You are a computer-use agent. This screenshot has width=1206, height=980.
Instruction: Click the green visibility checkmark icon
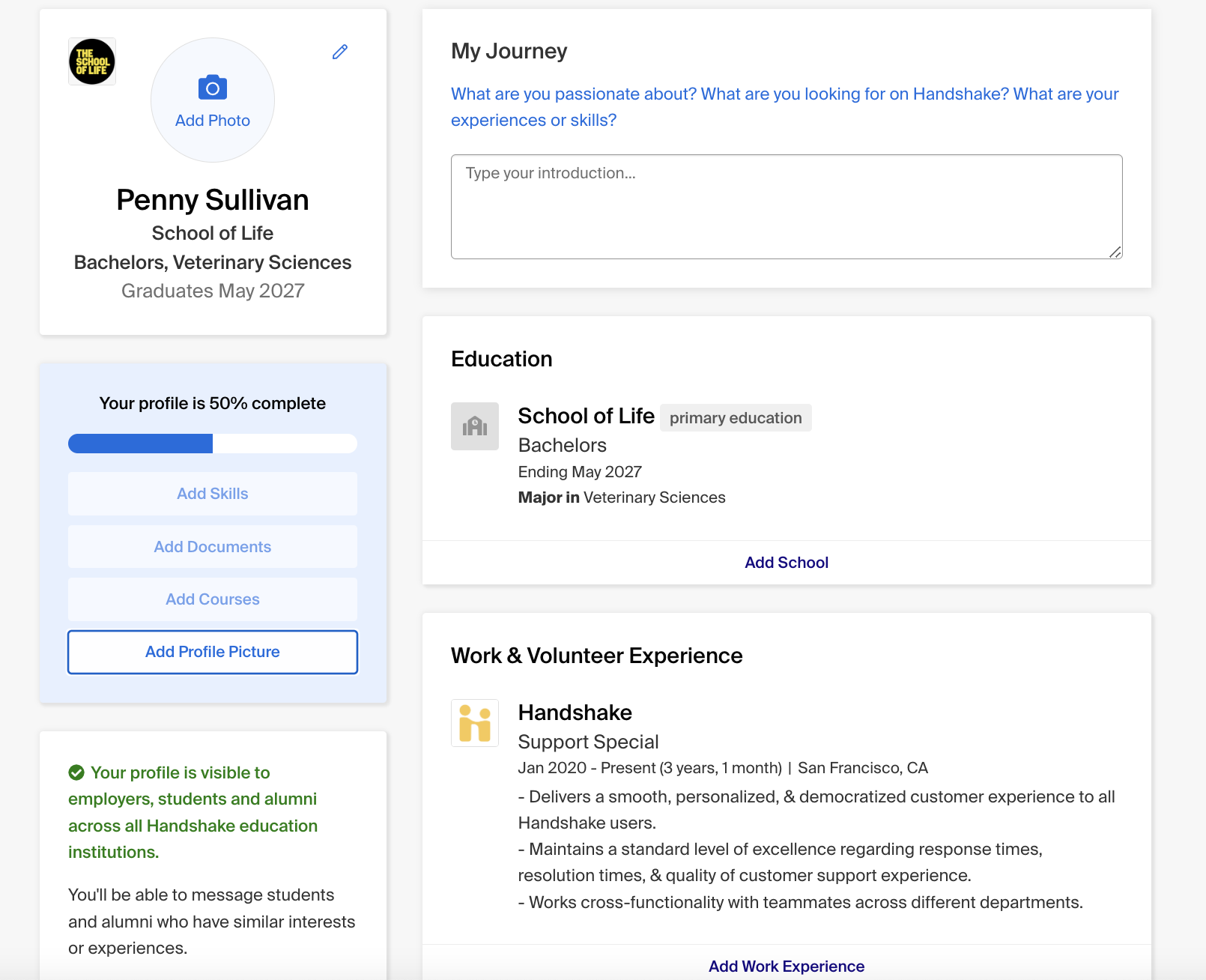pyautogui.click(x=76, y=772)
